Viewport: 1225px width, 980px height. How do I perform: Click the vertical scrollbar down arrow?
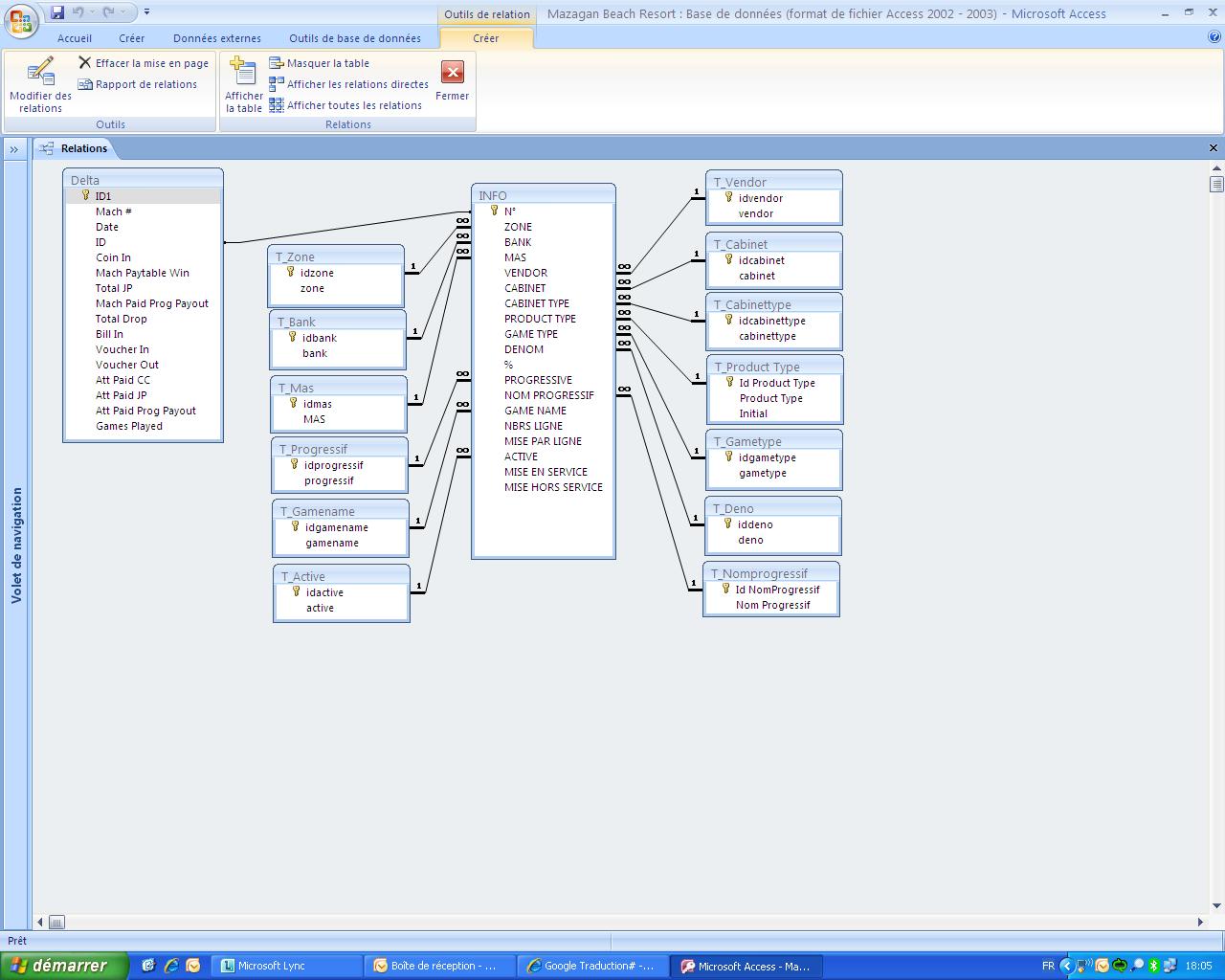point(1216,905)
